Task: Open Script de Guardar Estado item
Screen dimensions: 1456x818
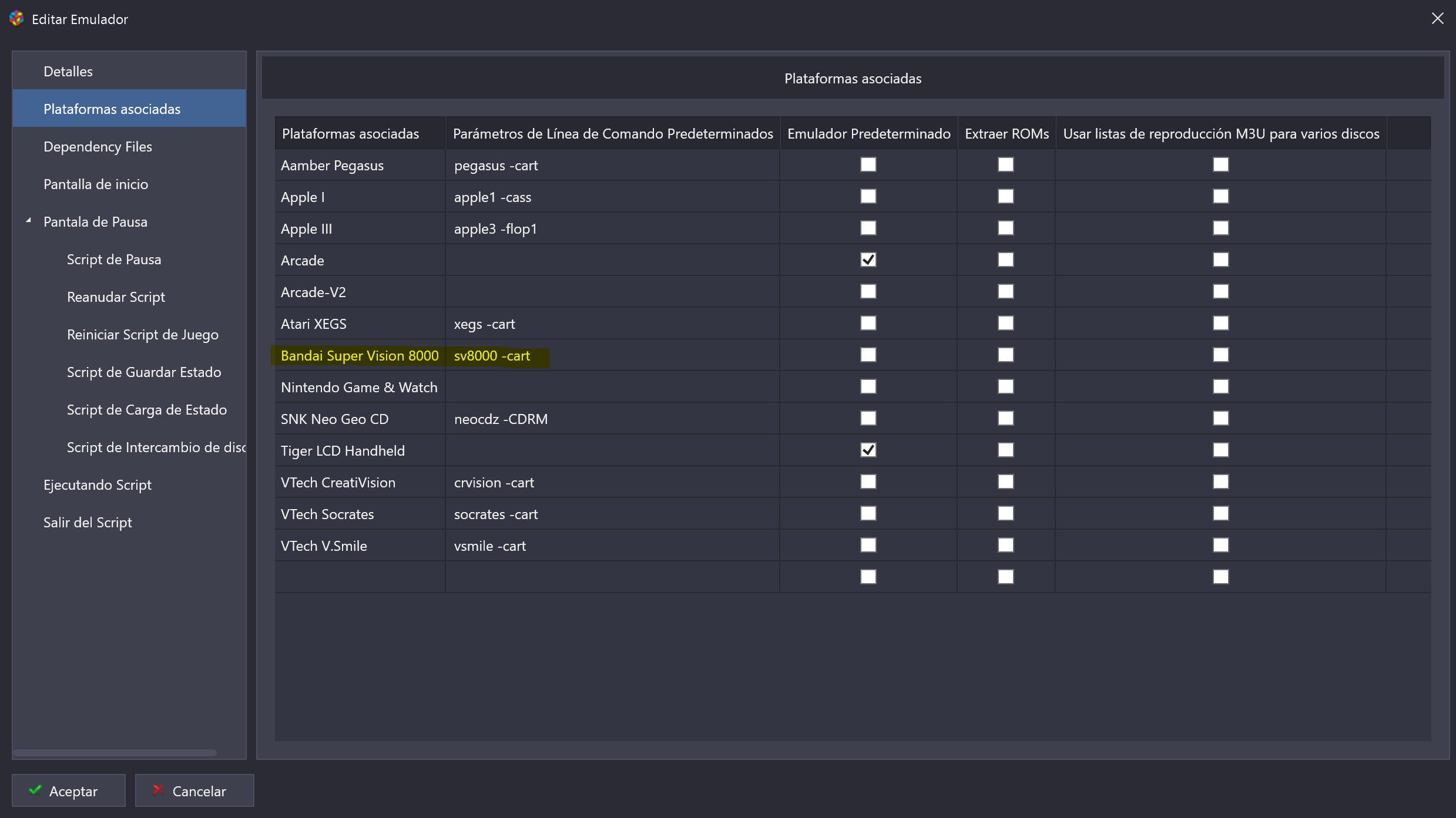Action: (144, 372)
